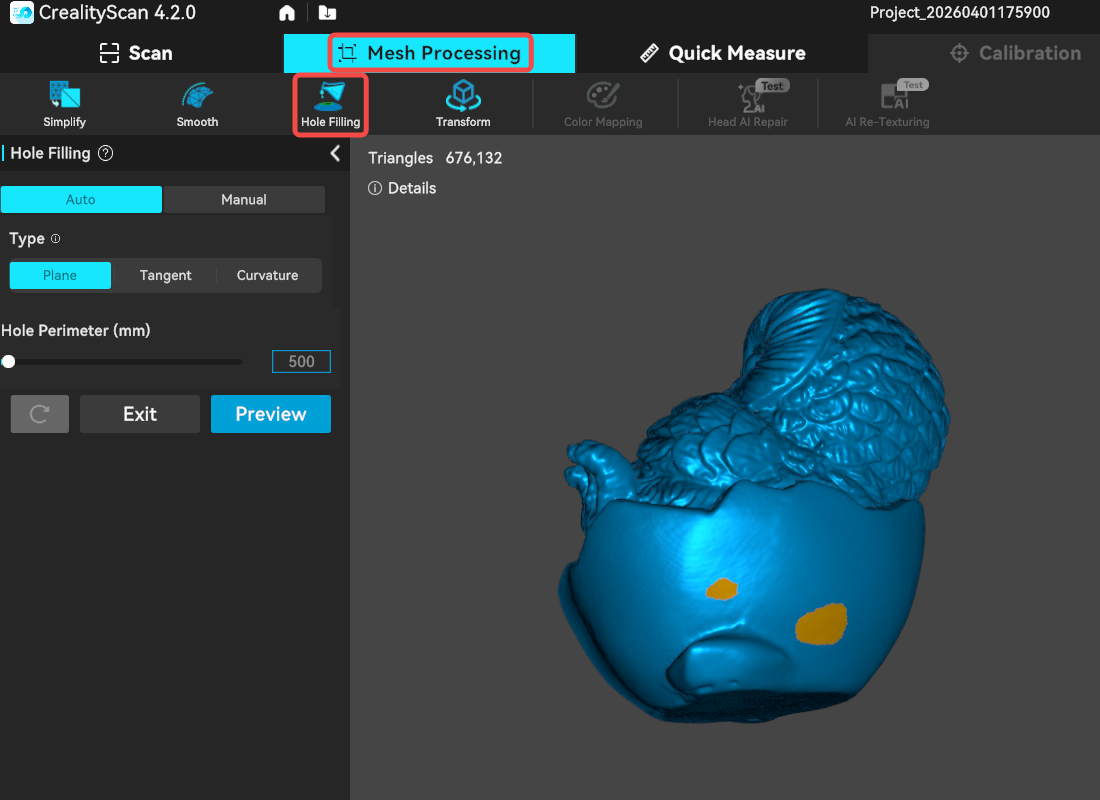Go to the Quick Measure tab
This screenshot has height=800, width=1100.
(x=722, y=53)
